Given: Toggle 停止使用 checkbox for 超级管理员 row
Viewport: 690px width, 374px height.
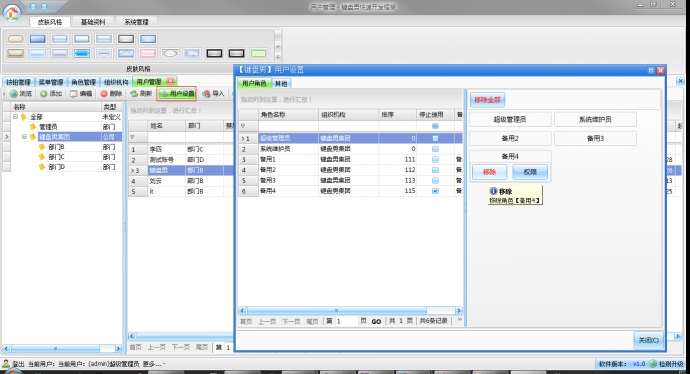Looking at the screenshot, I should 435,138.
